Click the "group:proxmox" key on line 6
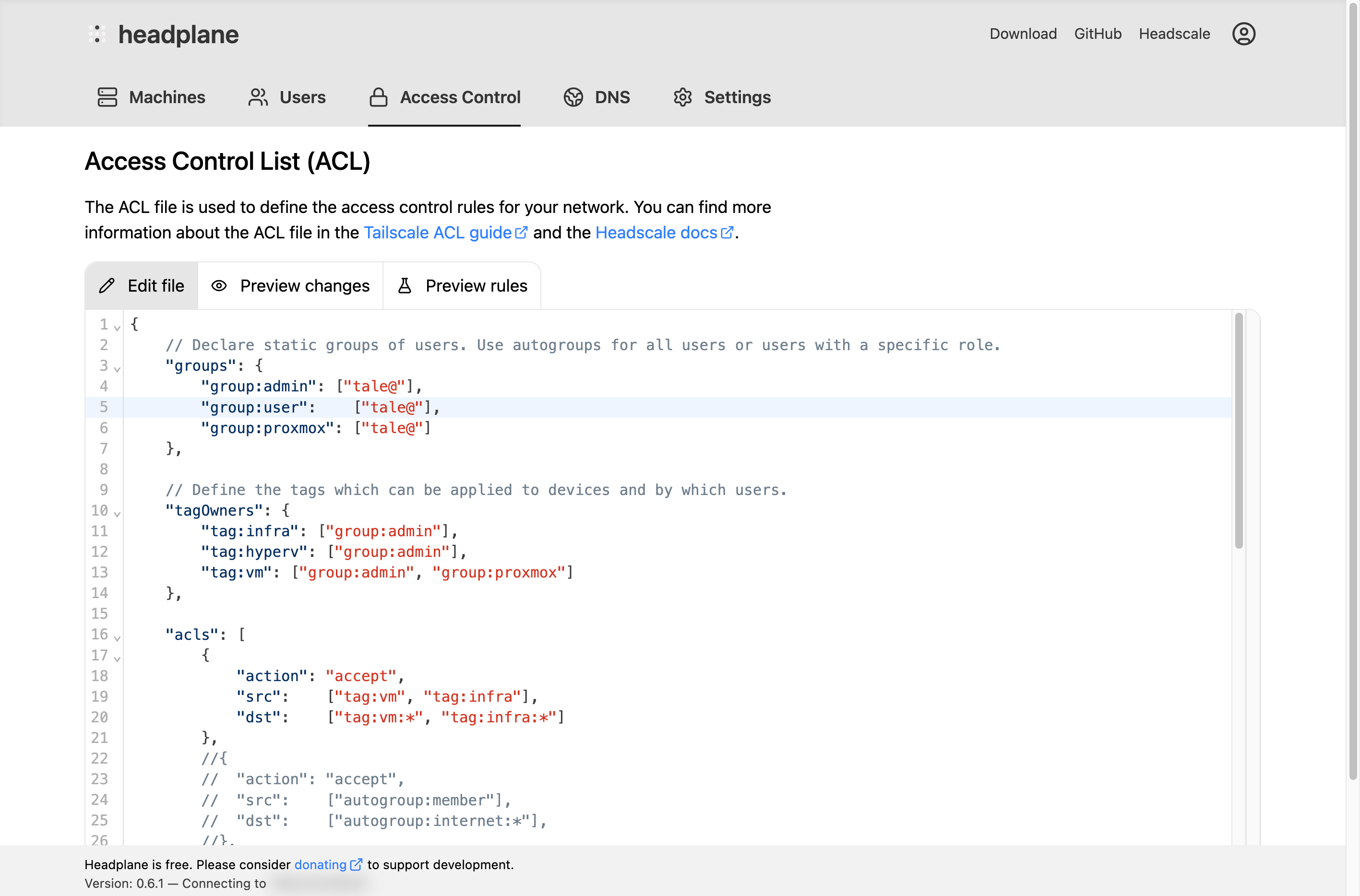Screen dimensions: 1360x896 [267, 428]
